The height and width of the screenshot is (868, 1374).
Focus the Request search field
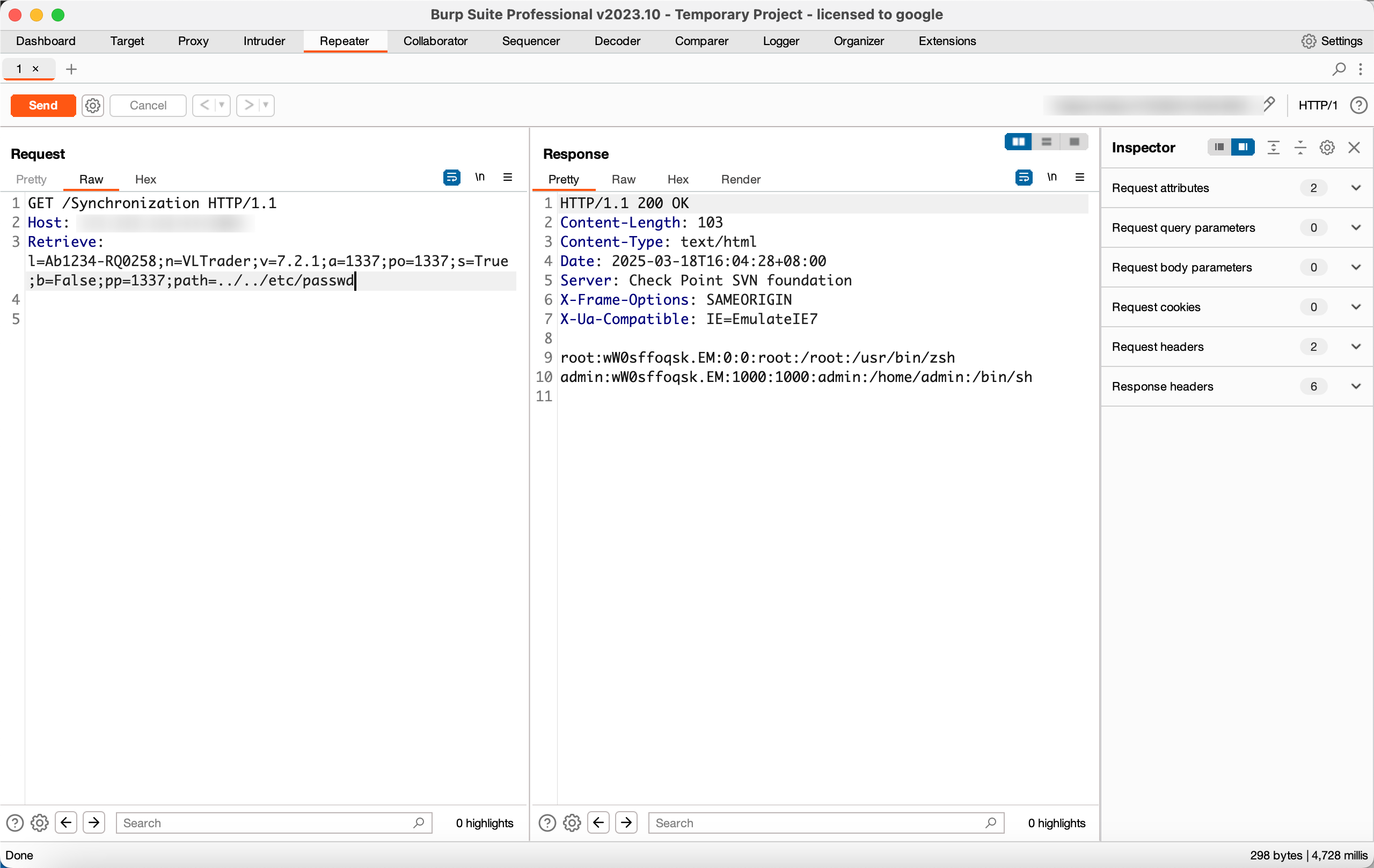pyautogui.click(x=274, y=823)
